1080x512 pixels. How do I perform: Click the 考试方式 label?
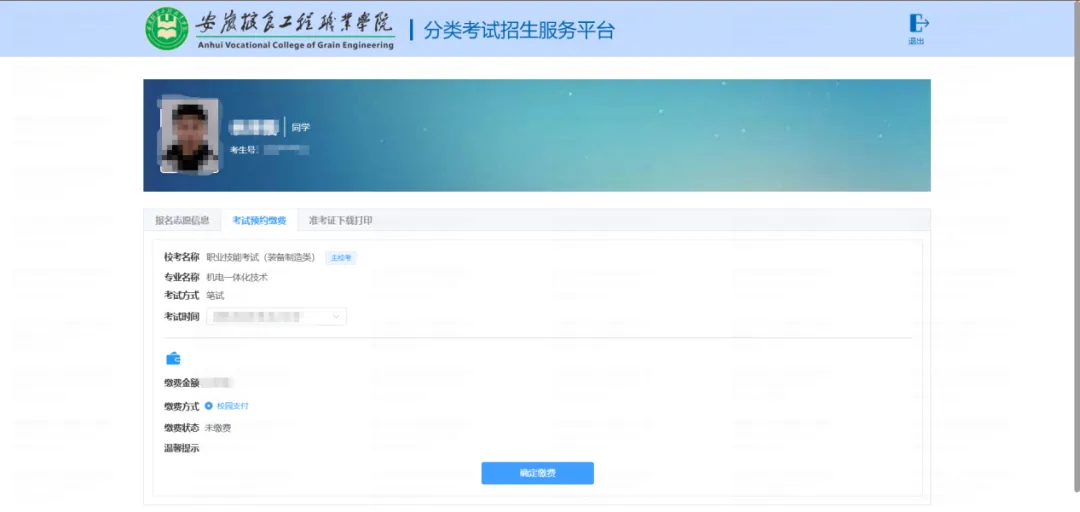click(x=182, y=296)
